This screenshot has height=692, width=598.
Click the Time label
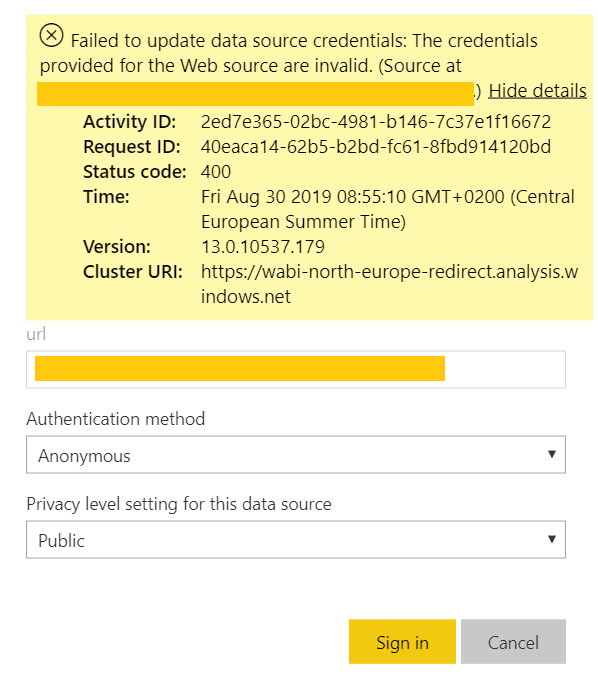(106, 197)
